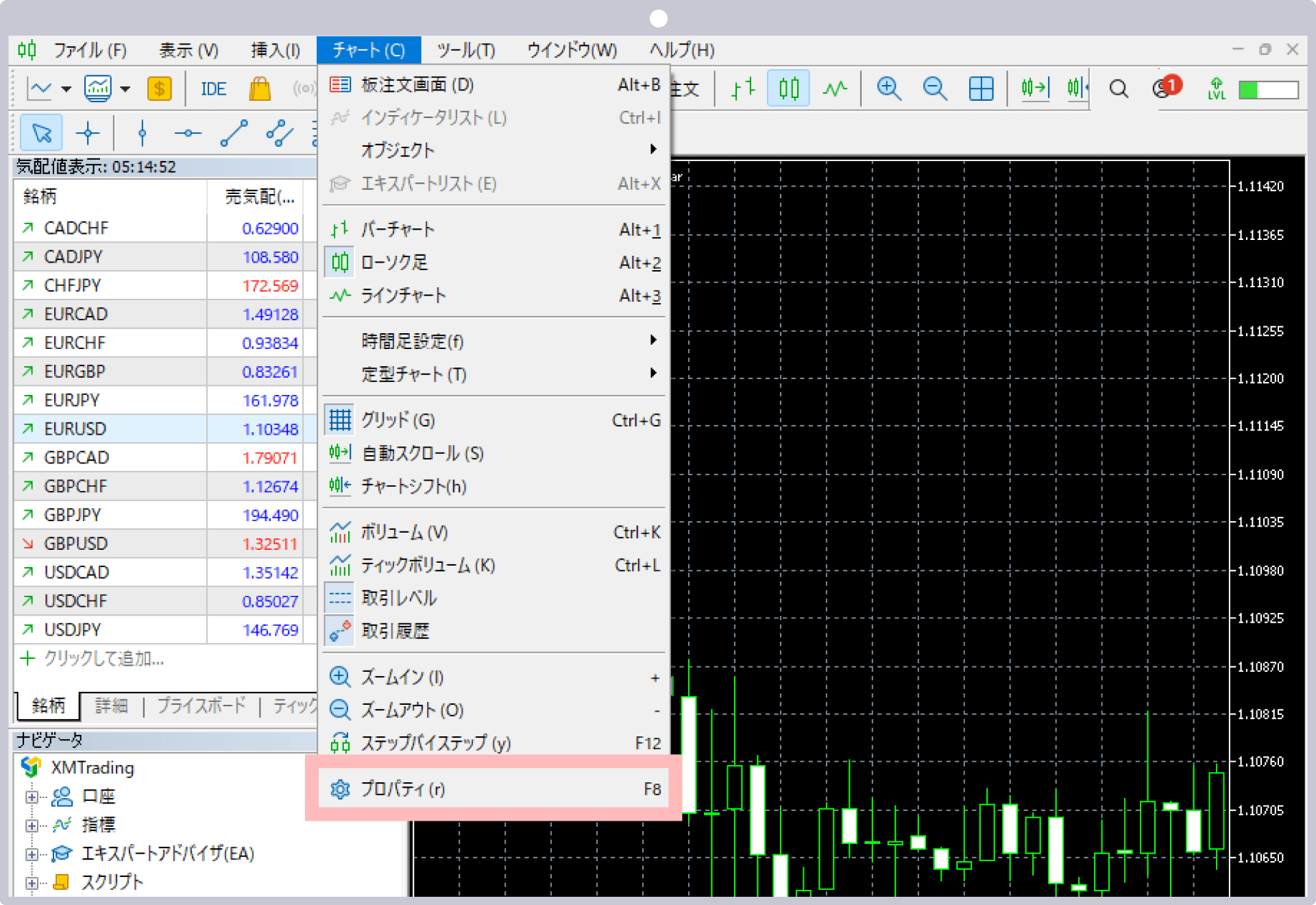This screenshot has width=1316, height=905.
Task: Select EURUSD row in market watch
Action: point(164,429)
